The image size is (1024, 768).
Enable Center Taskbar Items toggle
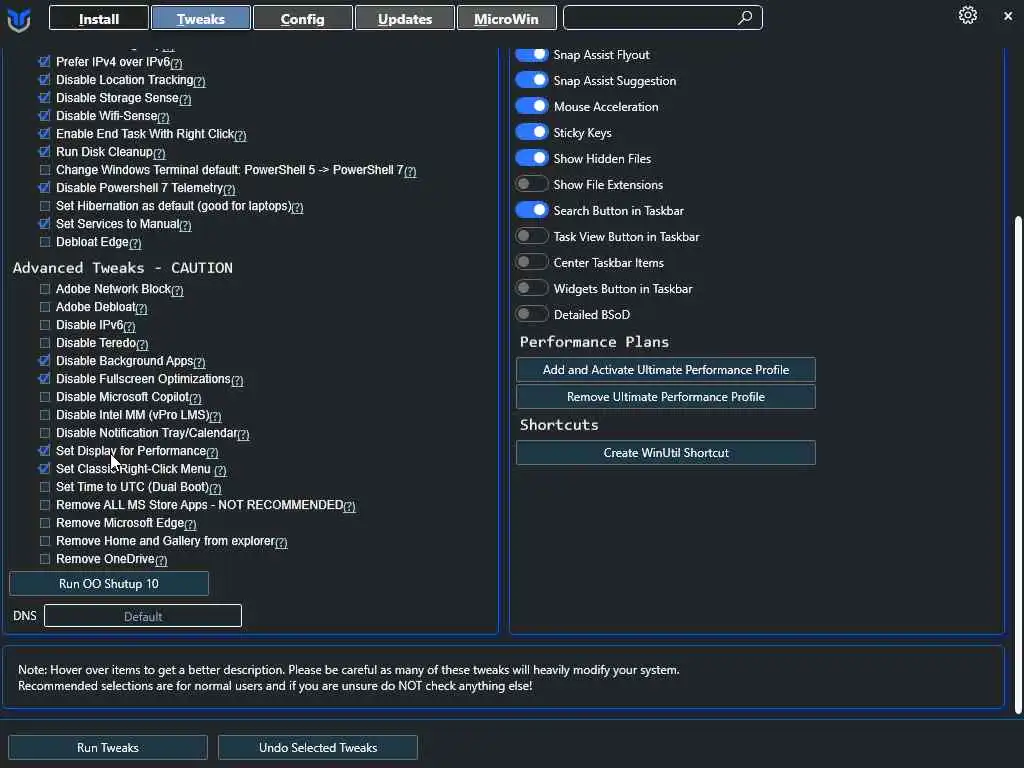[x=532, y=262]
